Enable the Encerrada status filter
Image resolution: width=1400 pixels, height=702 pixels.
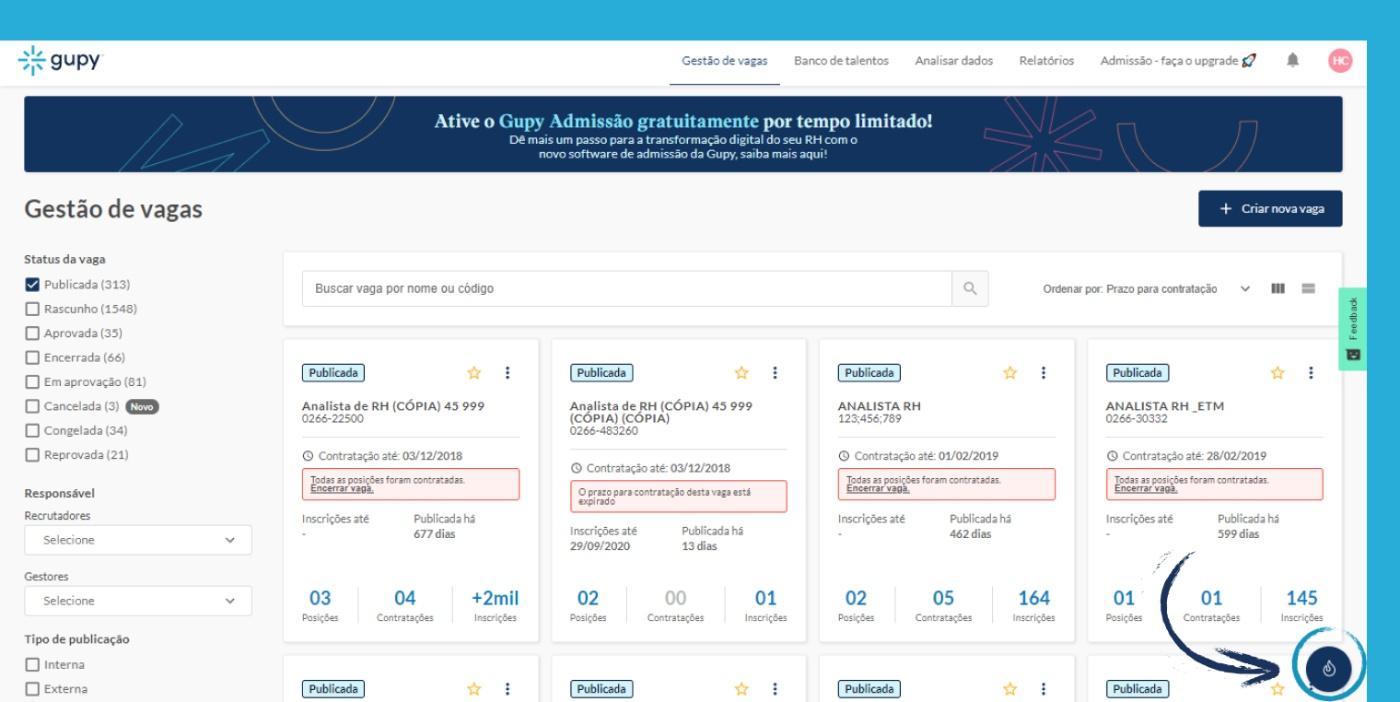tap(32, 357)
